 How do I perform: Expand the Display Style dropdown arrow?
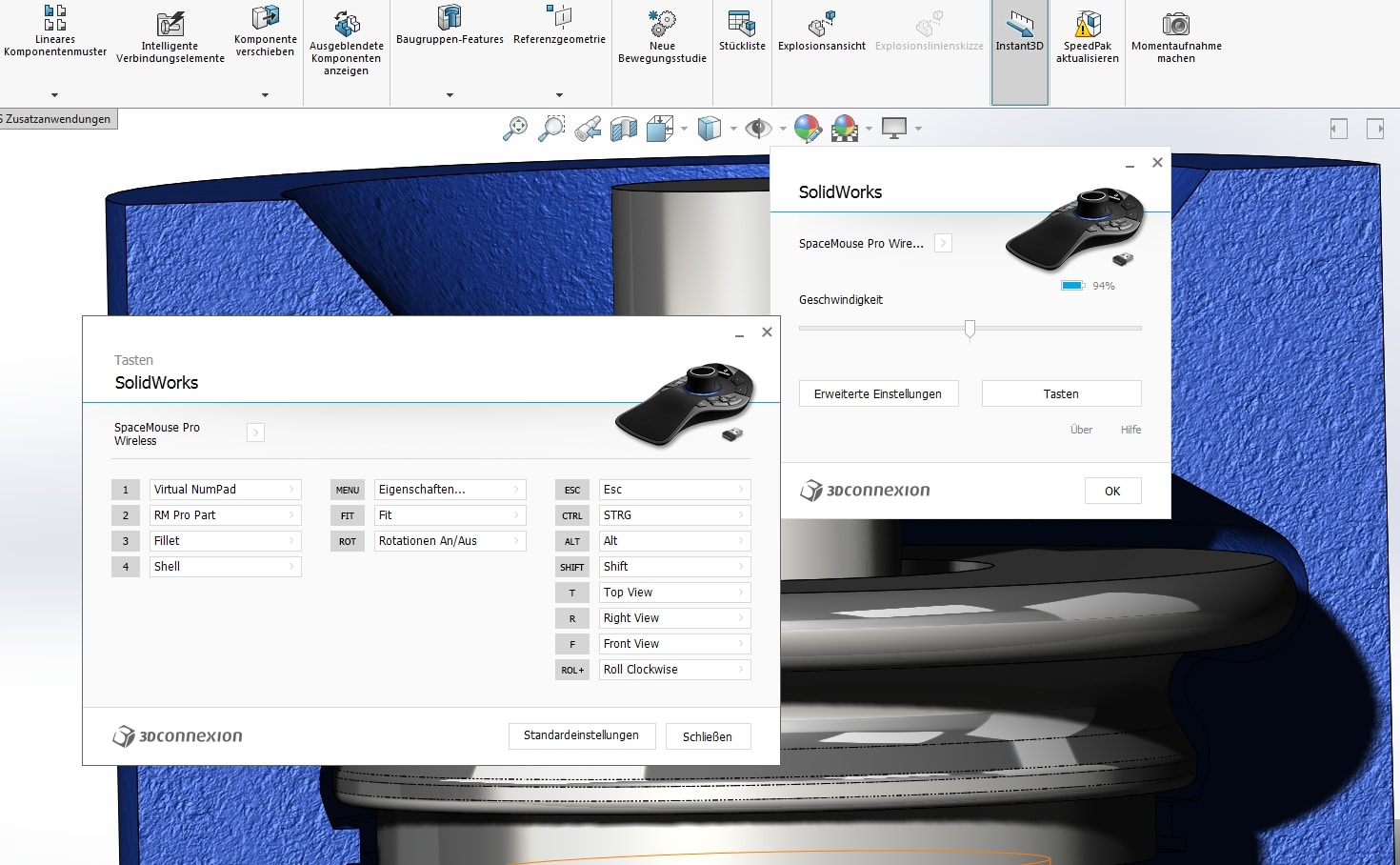[x=733, y=129]
